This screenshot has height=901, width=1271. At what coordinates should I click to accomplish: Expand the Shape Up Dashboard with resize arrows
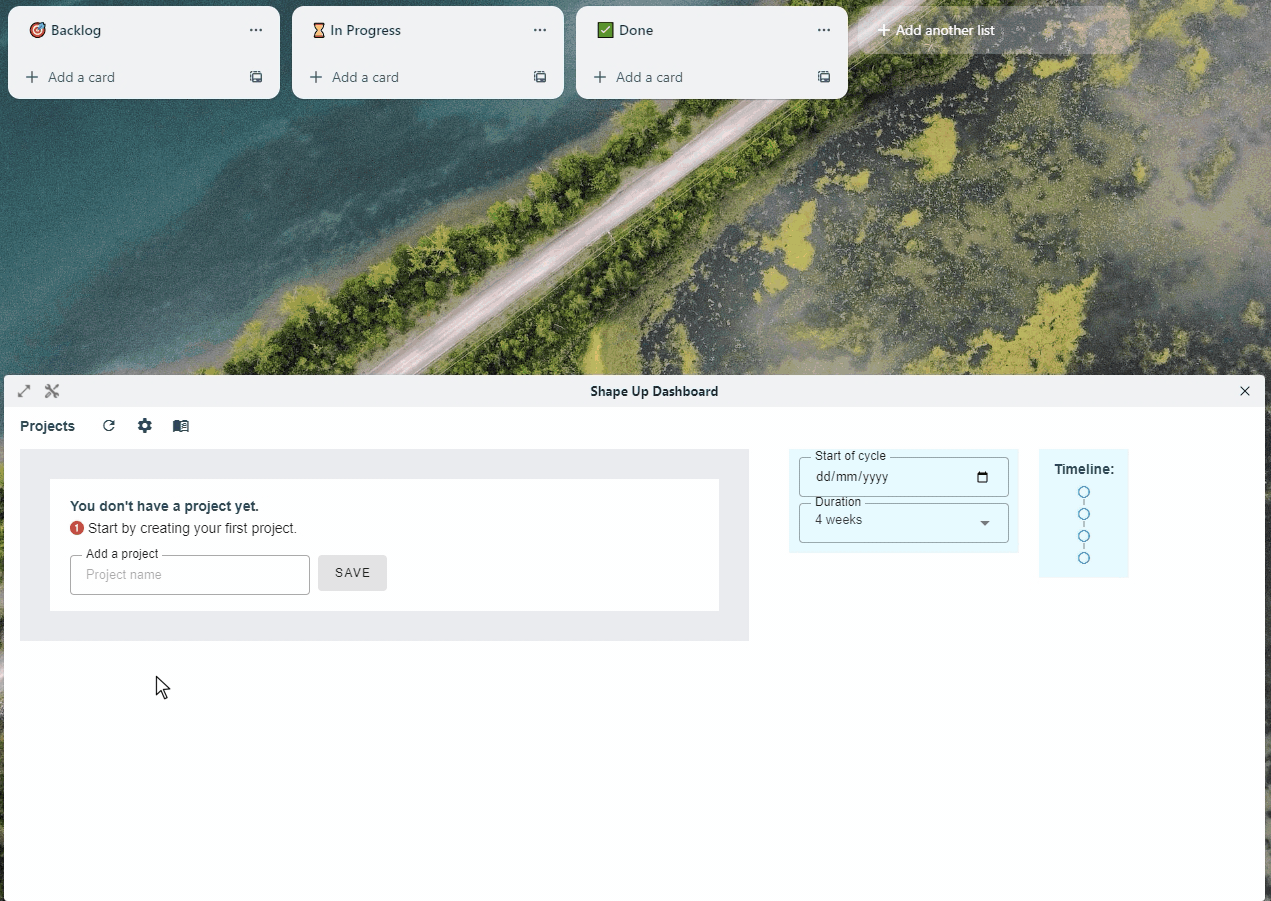(23, 391)
